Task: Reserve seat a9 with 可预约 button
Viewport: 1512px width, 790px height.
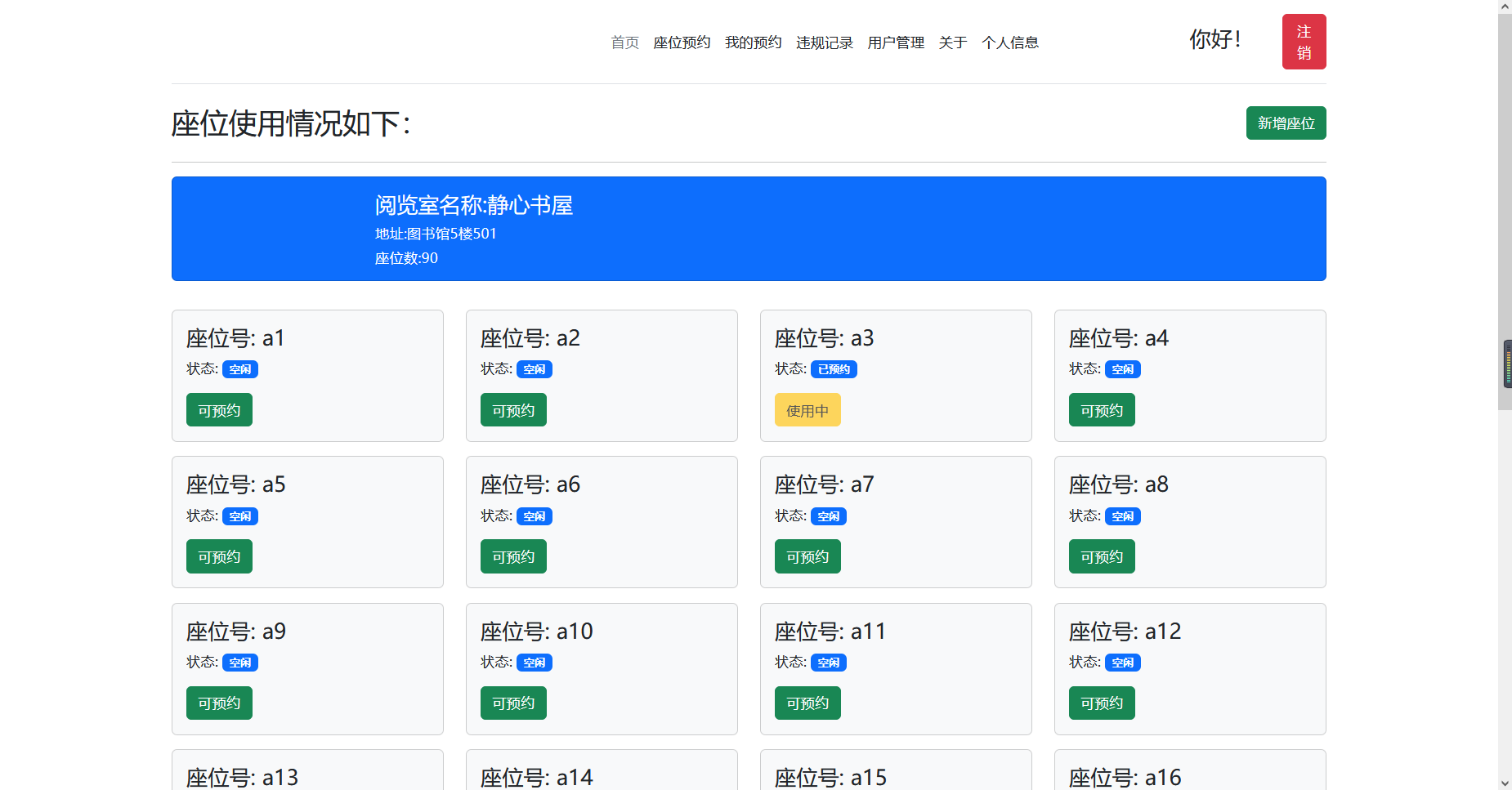Action: coord(219,703)
